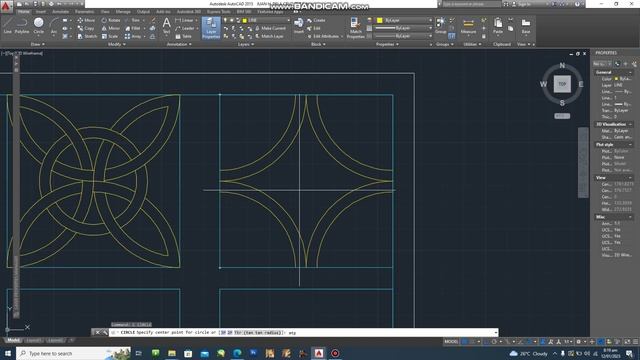640x360 pixels.
Task: Expand the Properties panel dropdown
Action: click(x=387, y=44)
